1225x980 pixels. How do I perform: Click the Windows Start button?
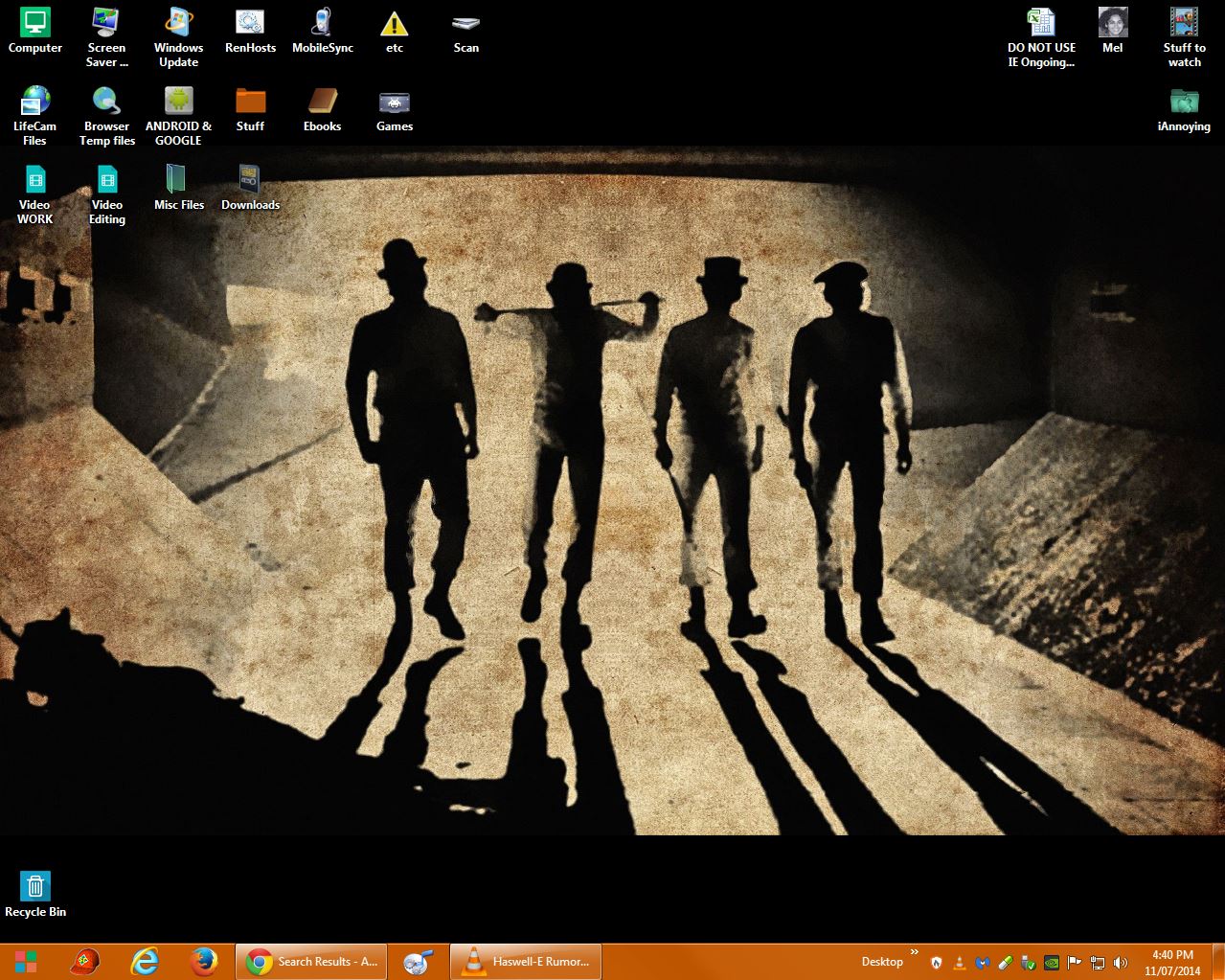tap(27, 962)
